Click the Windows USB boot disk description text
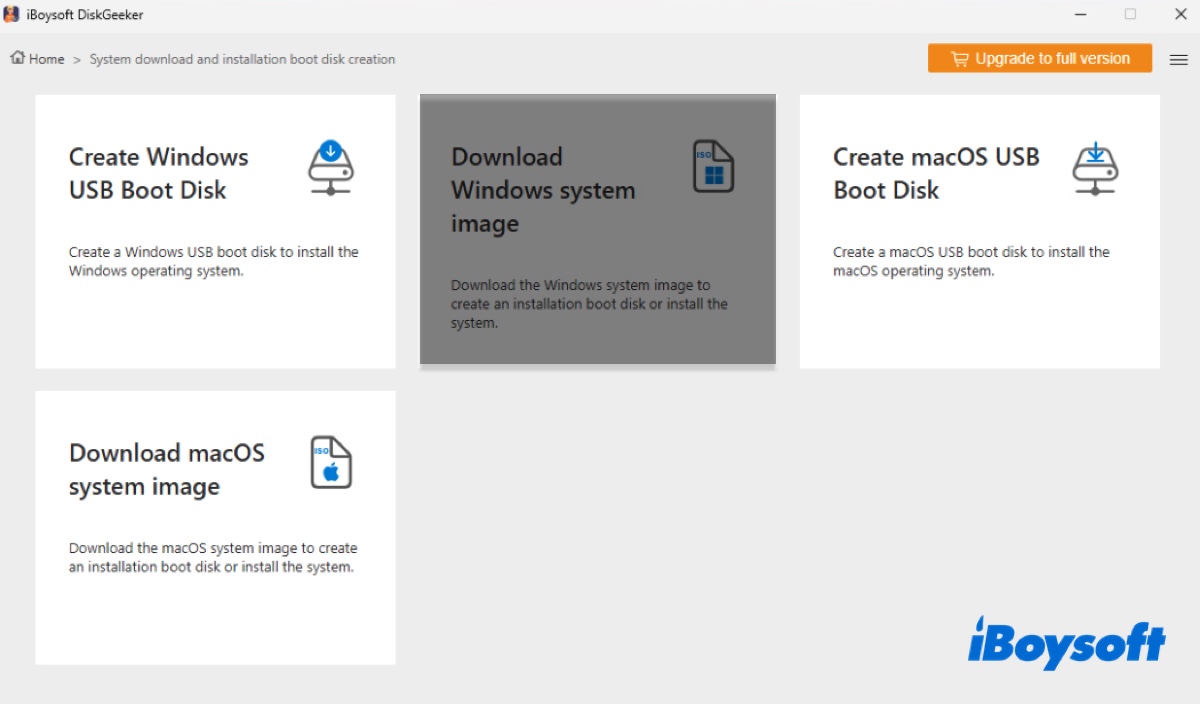1200x704 pixels. coord(213,261)
